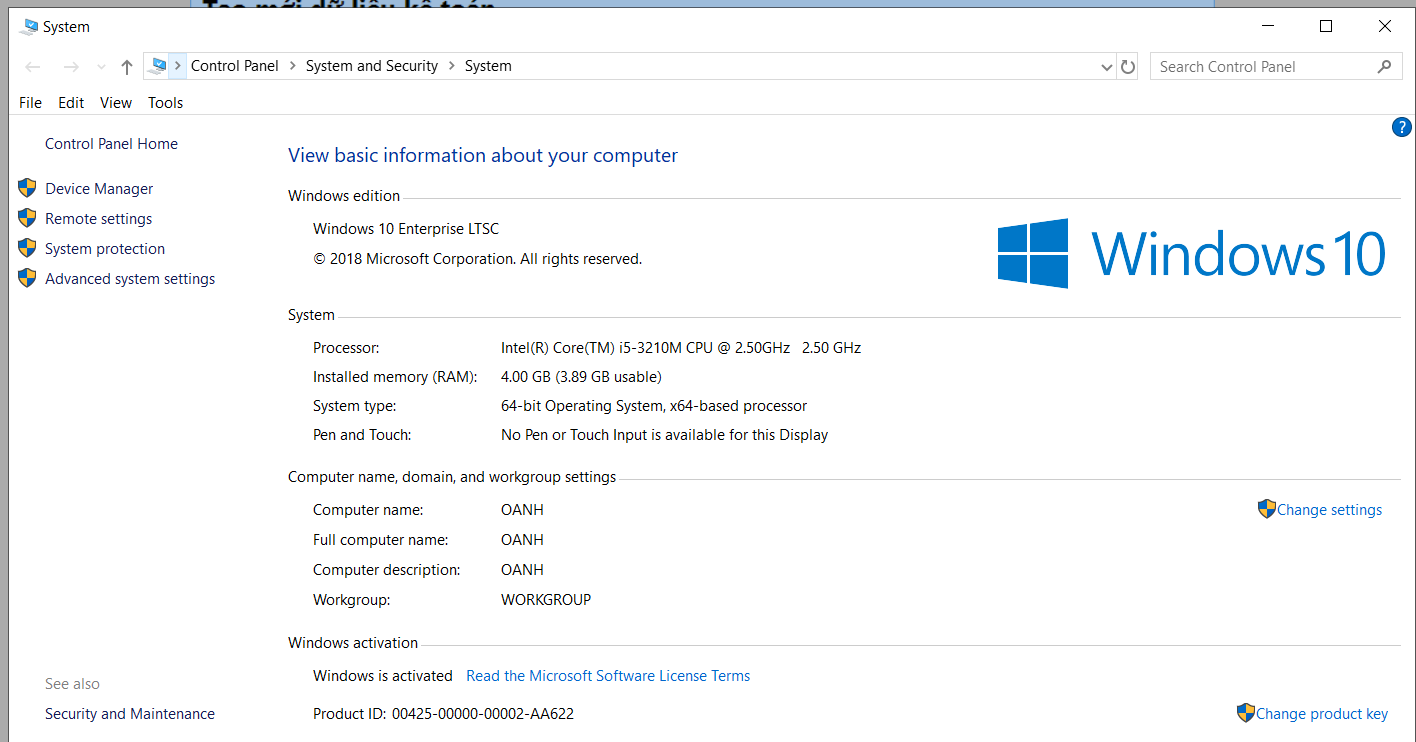Click the computer icon in address bar

157,66
